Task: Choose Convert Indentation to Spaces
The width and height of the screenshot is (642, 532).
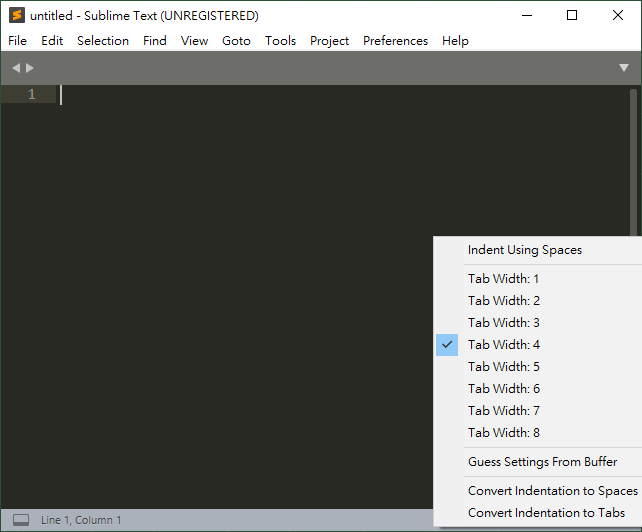Action: 538,491
